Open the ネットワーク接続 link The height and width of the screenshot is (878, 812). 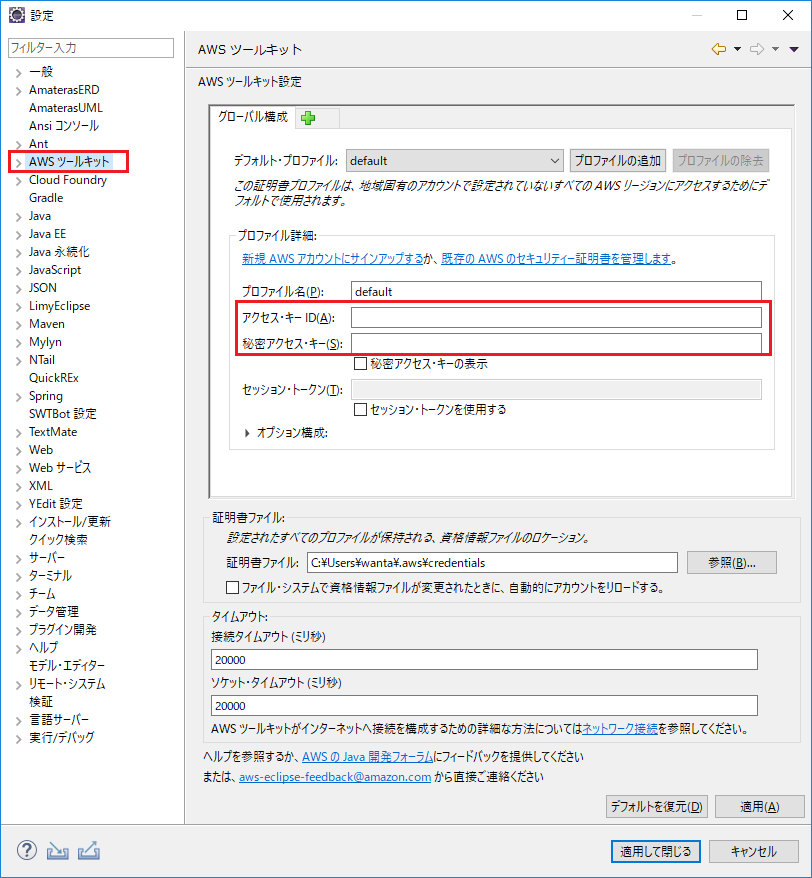[x=620, y=728]
